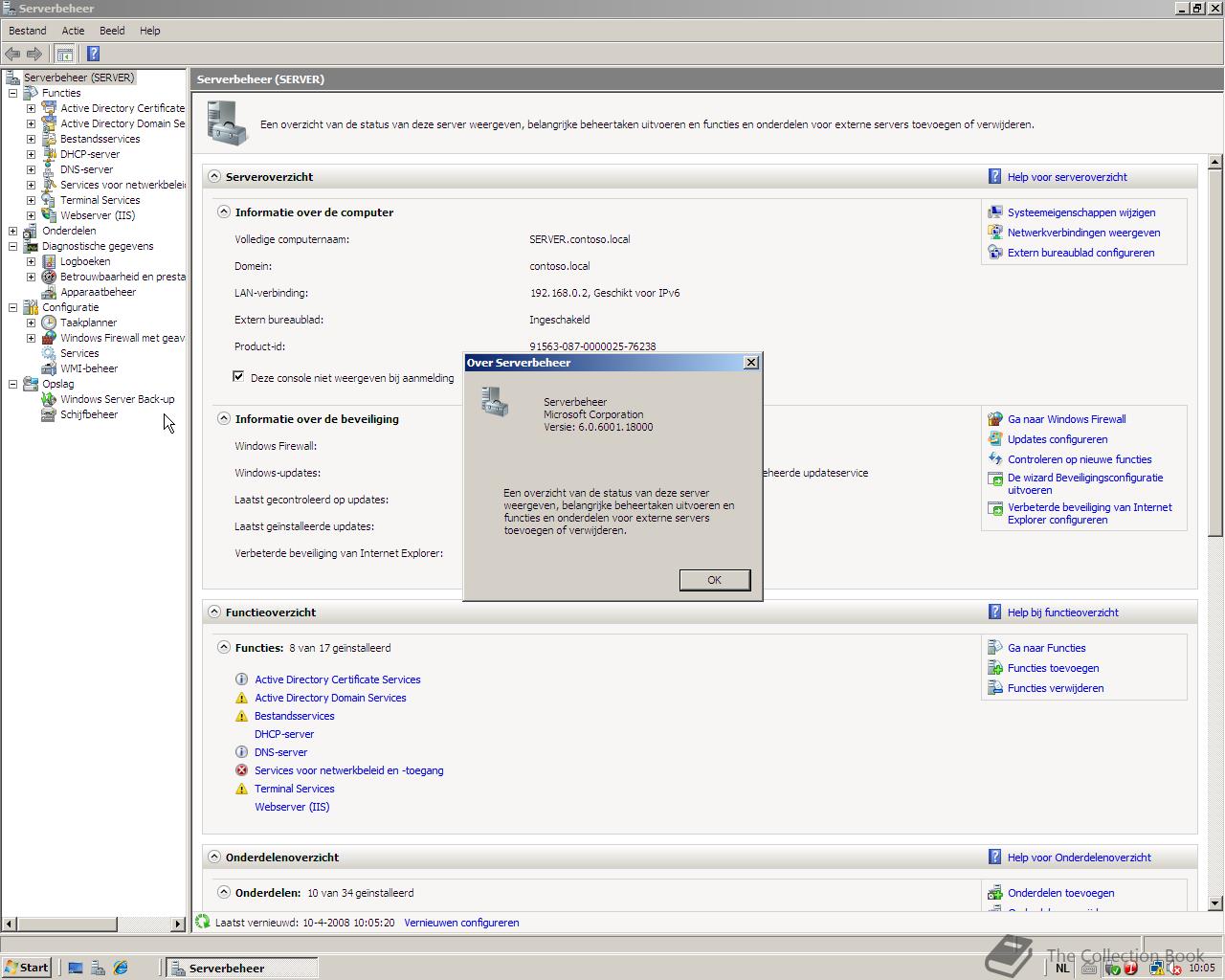Click the warning icon beside Bestandsservices
Screen dimensions: 1225x980
click(x=241, y=716)
